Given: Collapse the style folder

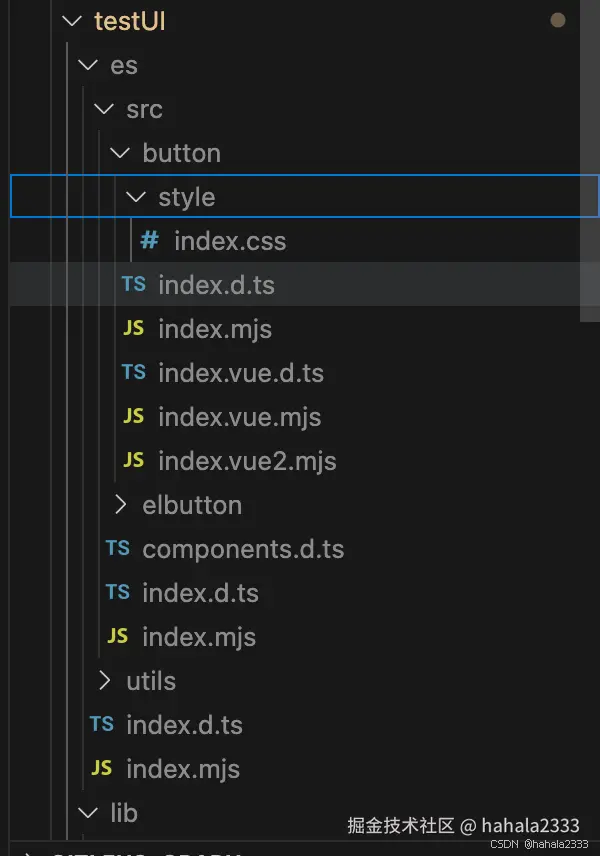Looking at the screenshot, I should 136,197.
